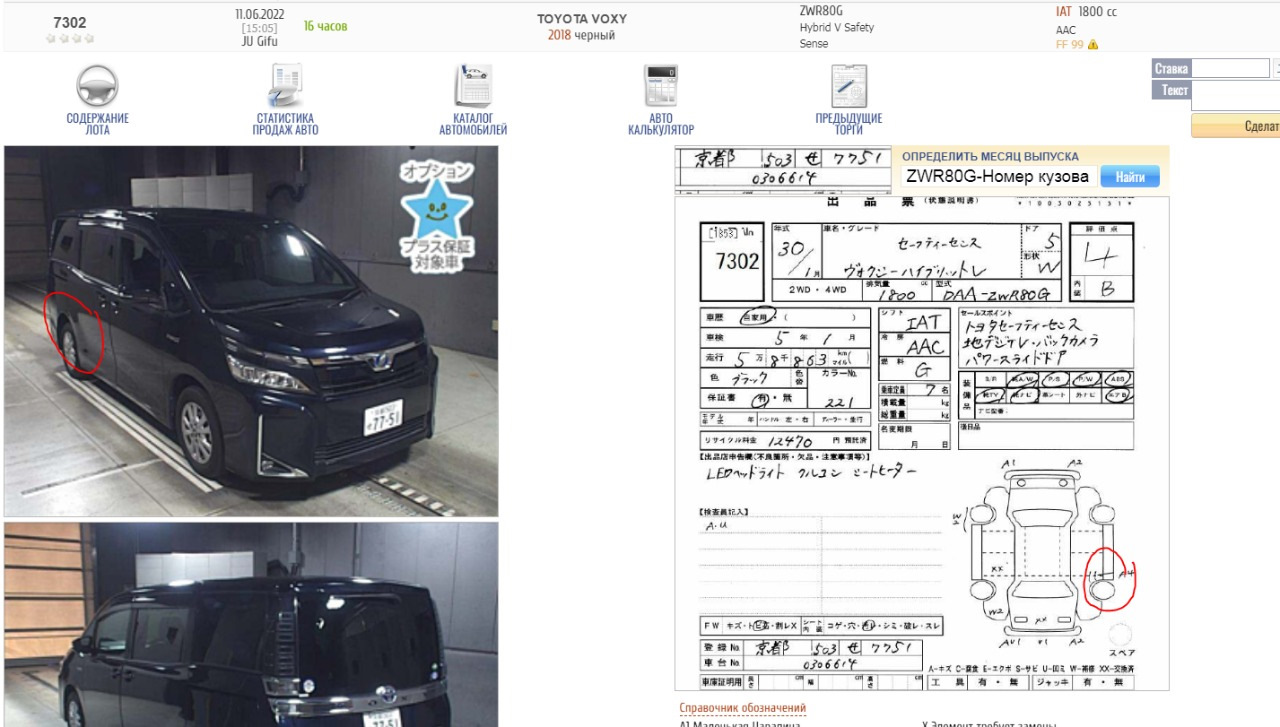Click '2018' year text in header
This screenshot has width=1280, height=727.
tap(559, 35)
